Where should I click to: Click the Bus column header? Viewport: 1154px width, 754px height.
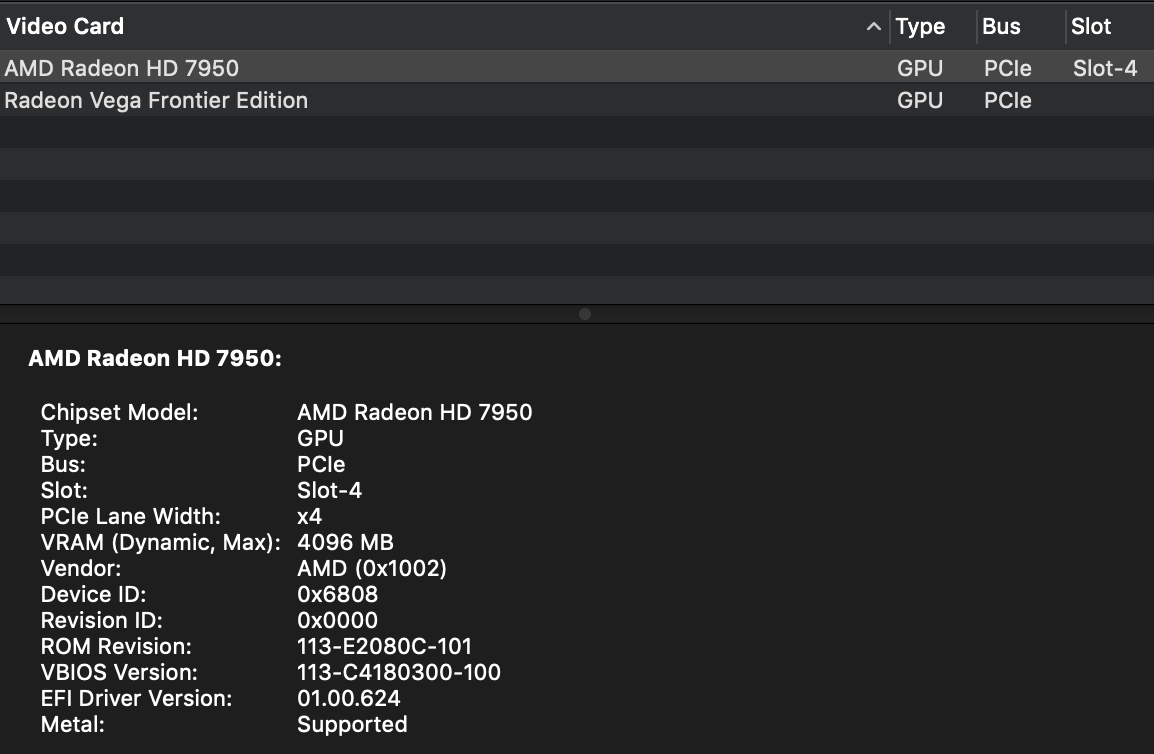tap(1001, 27)
